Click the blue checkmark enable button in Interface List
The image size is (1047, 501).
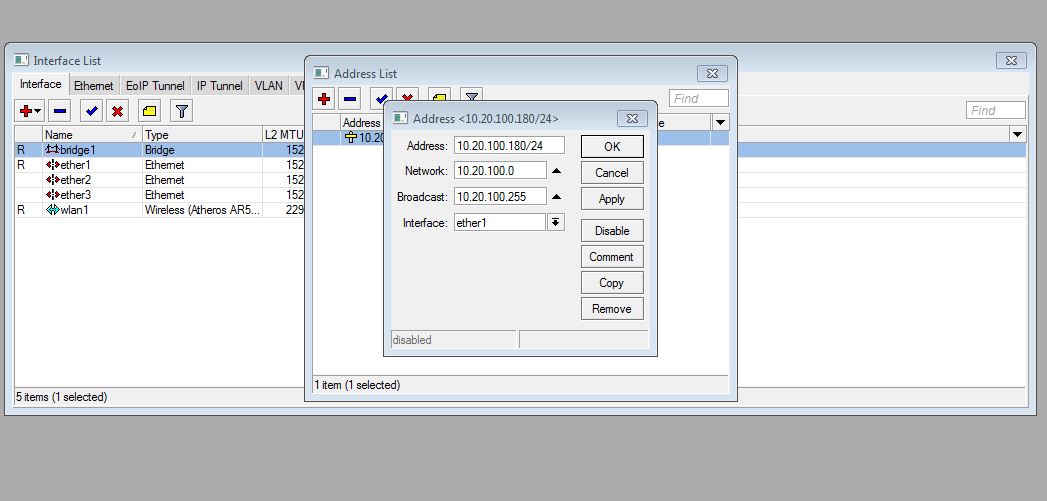point(91,111)
